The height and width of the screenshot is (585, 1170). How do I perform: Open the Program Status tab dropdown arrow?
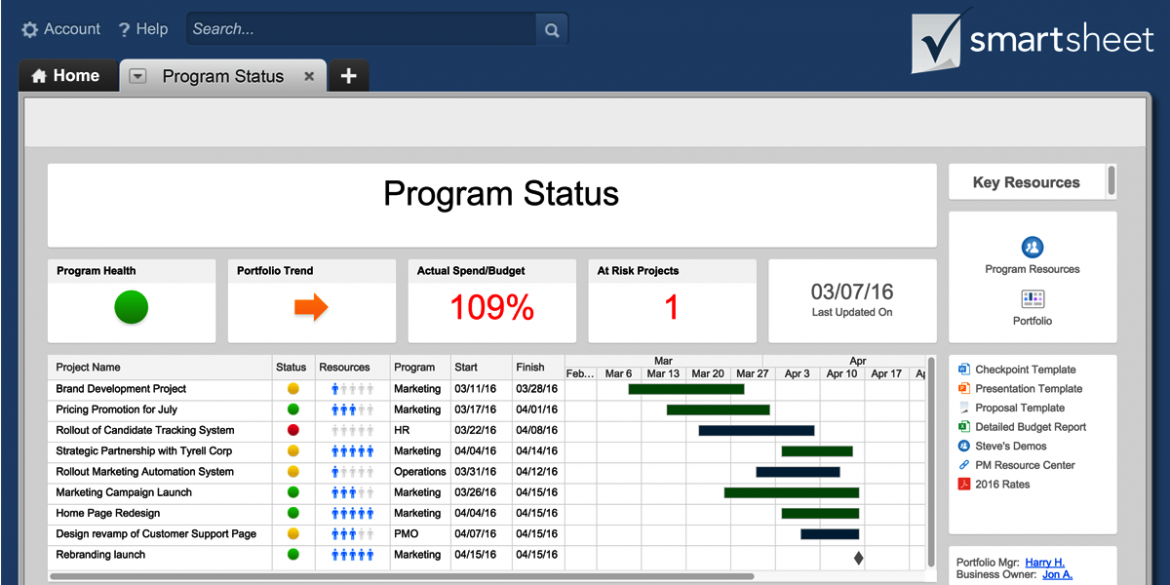pyautogui.click(x=137, y=75)
